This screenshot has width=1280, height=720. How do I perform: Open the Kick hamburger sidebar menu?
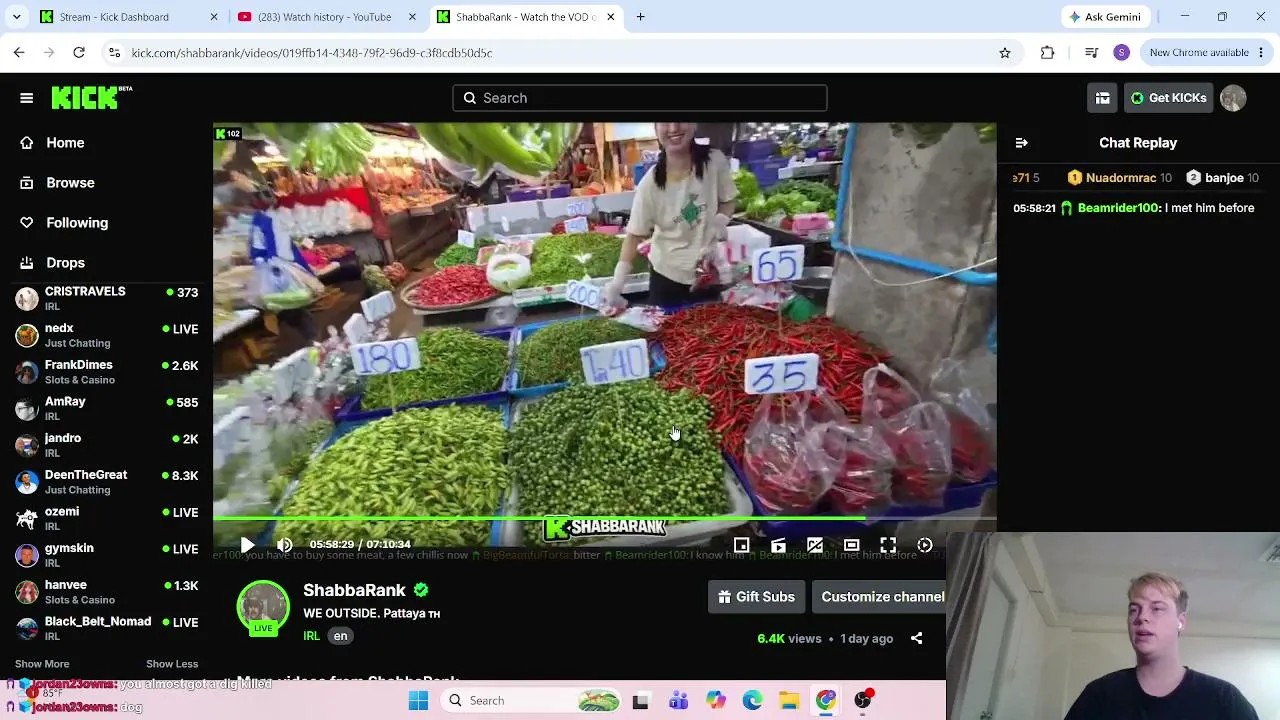click(27, 98)
